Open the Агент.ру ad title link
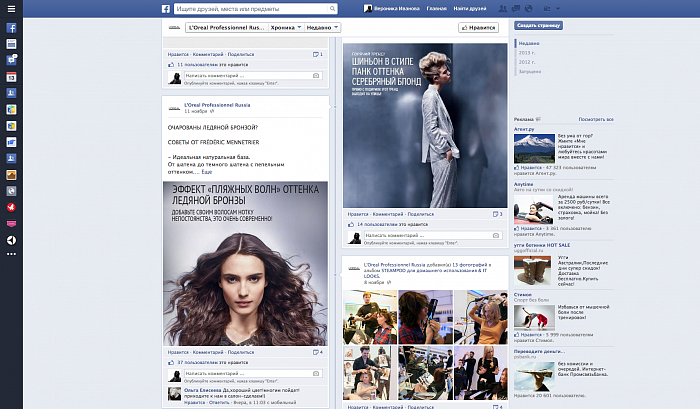This screenshot has height=409, width=700. 524,129
